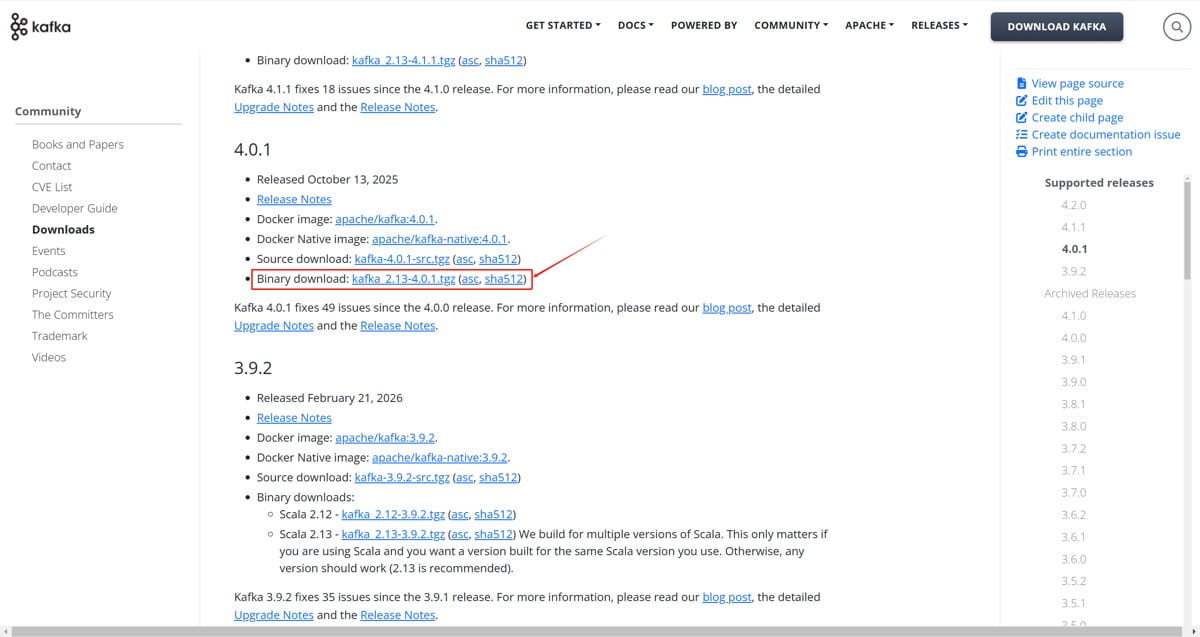The height and width of the screenshot is (637, 1200).
Task: Go to Contact in Community sidebar
Action: [x=51, y=166]
